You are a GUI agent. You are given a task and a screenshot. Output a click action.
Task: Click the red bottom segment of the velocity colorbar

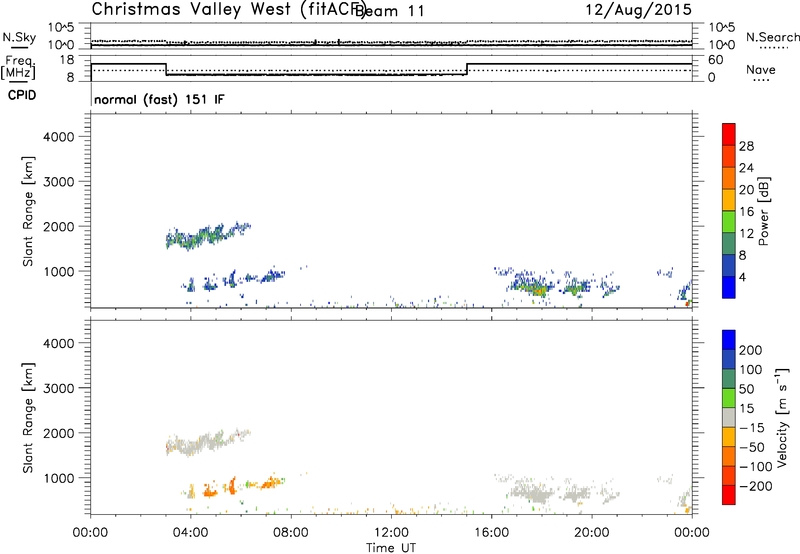tap(729, 495)
